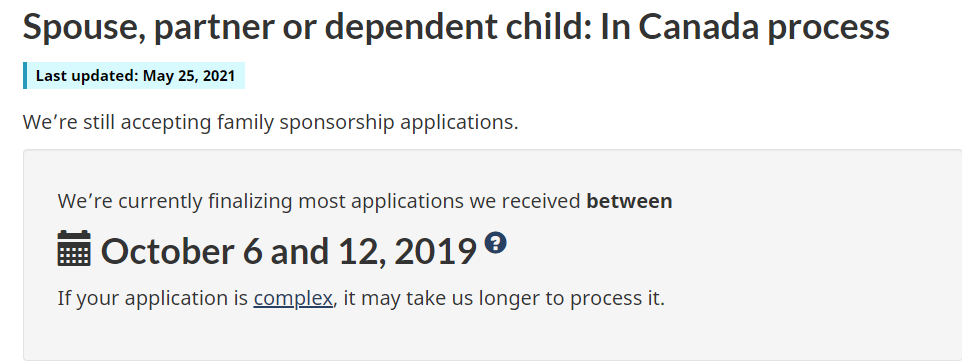
Task: Click the "Last updated:" label text
Action: point(87,76)
